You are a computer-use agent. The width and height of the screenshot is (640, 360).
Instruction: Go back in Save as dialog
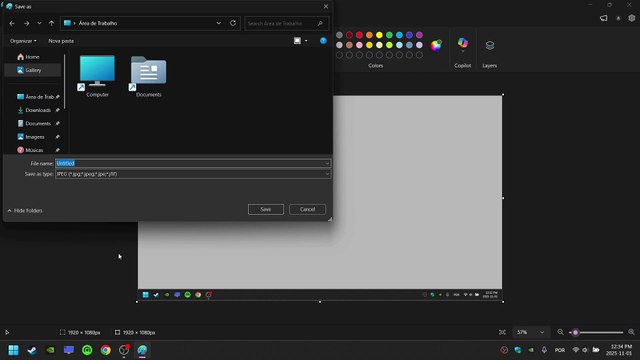[12, 23]
